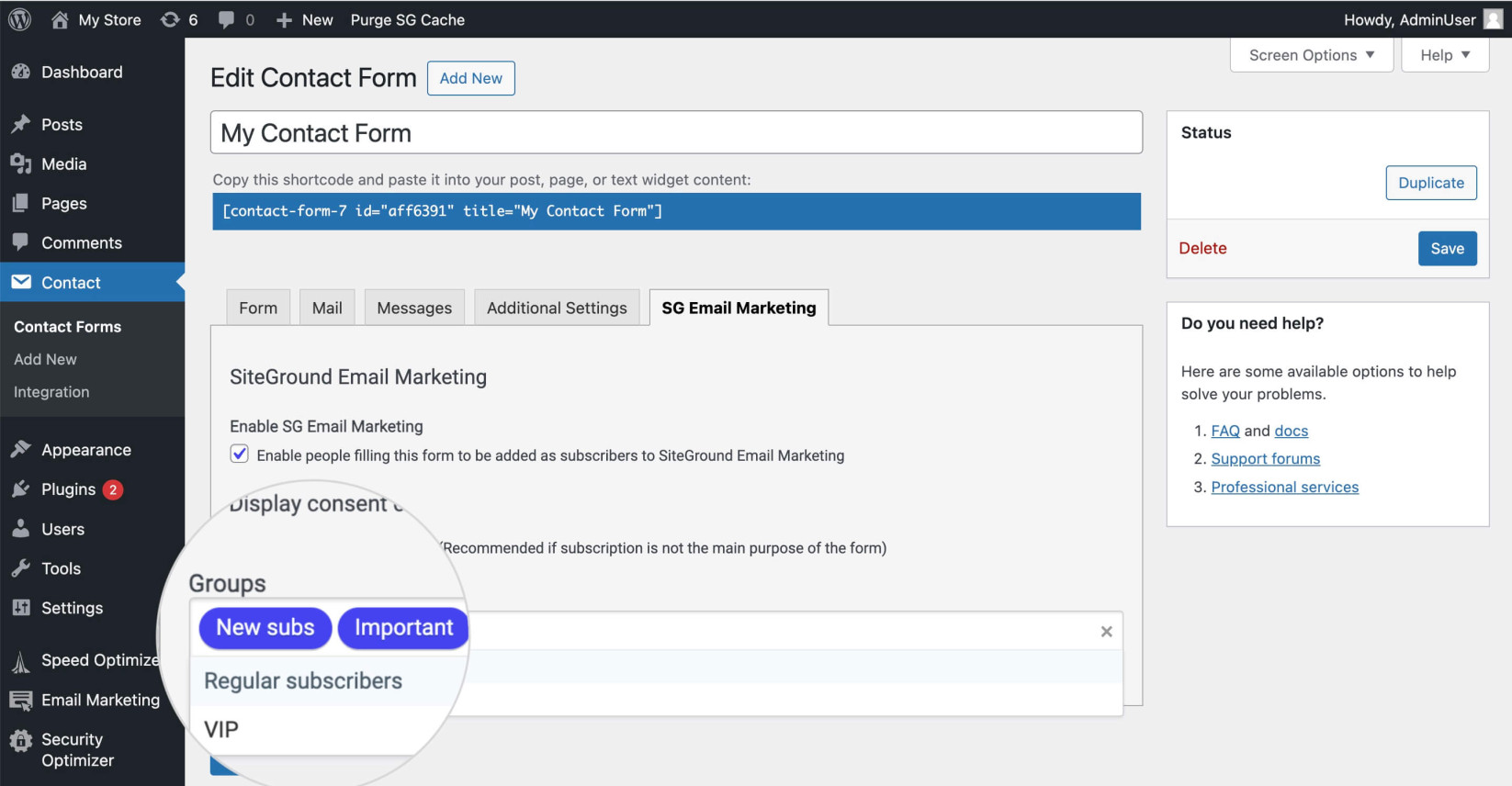Click the Media icon in sidebar
The width and height of the screenshot is (1512, 786).
coord(21,163)
